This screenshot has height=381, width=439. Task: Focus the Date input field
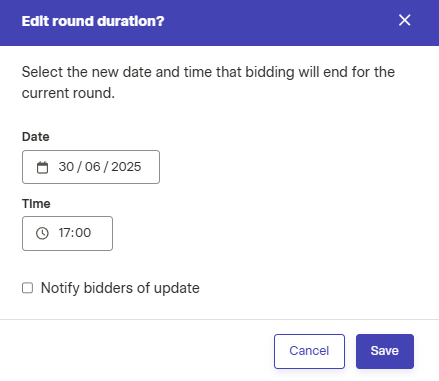coord(91,167)
